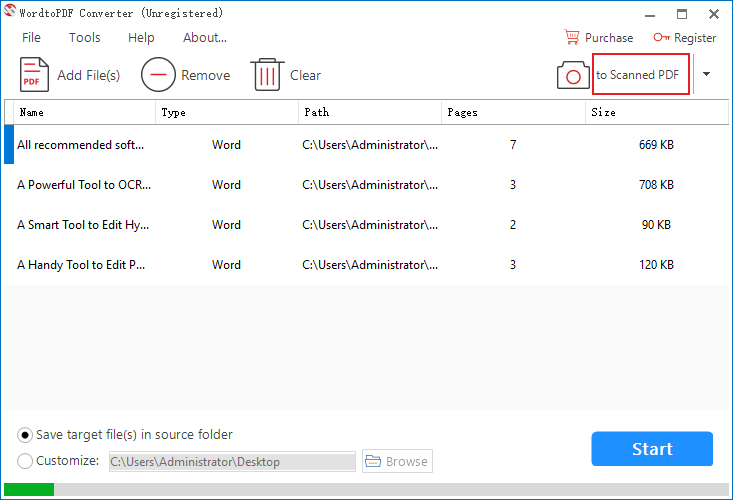This screenshot has width=733, height=500.
Task: Click the WordtoPDF app logo in title bar
Action: click(9, 11)
